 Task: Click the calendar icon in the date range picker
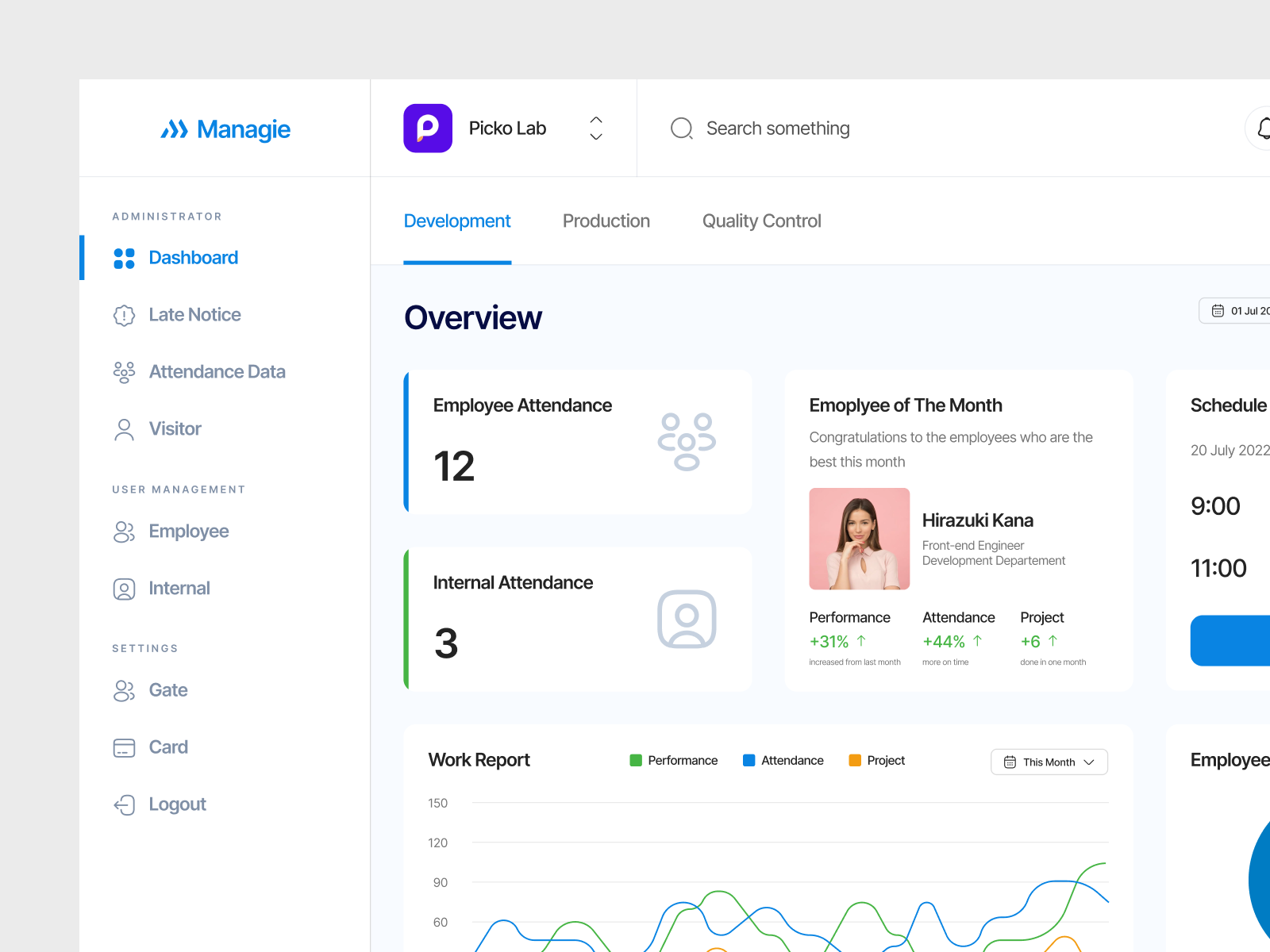point(1218,311)
